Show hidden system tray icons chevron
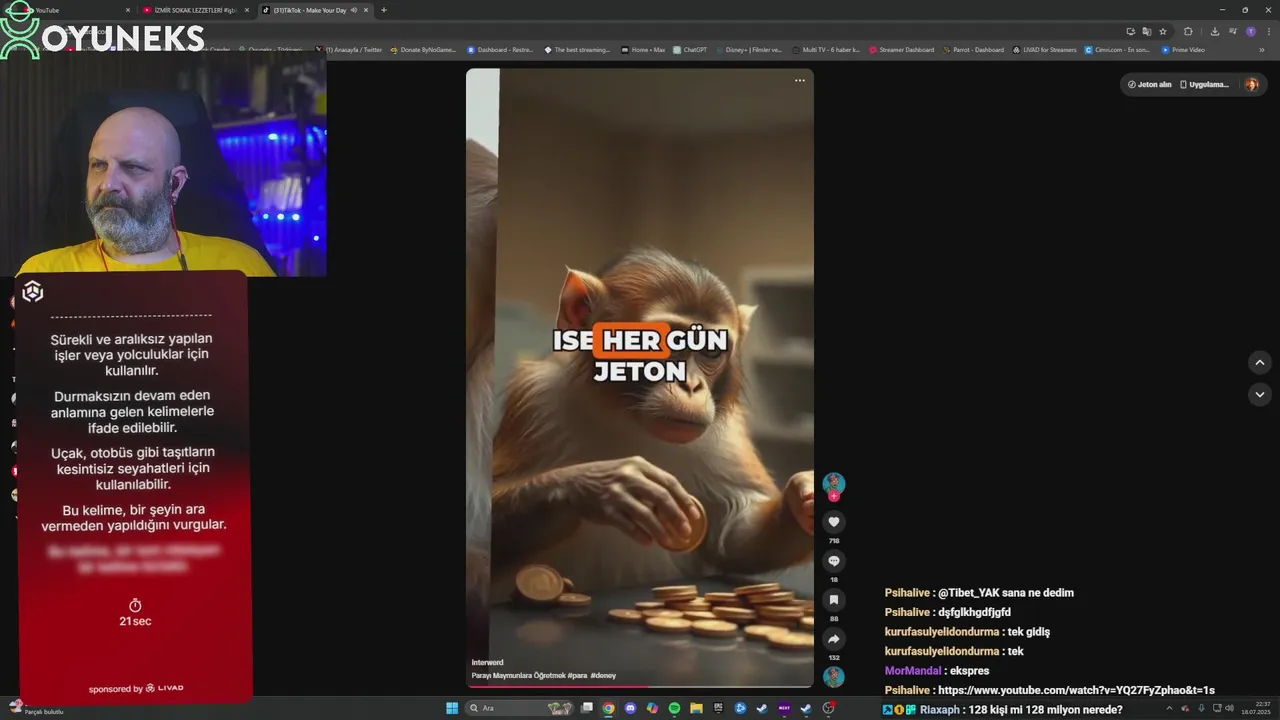The width and height of the screenshot is (1280, 720). (x=1169, y=708)
